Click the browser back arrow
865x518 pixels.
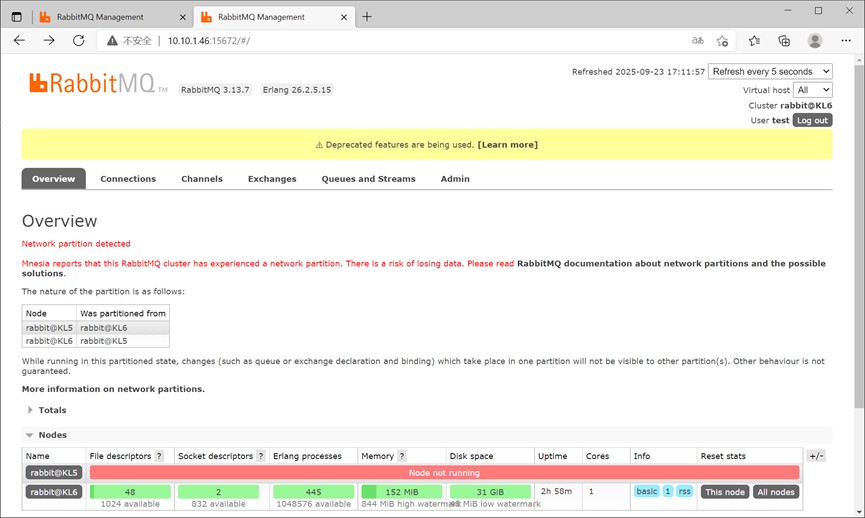[19, 40]
